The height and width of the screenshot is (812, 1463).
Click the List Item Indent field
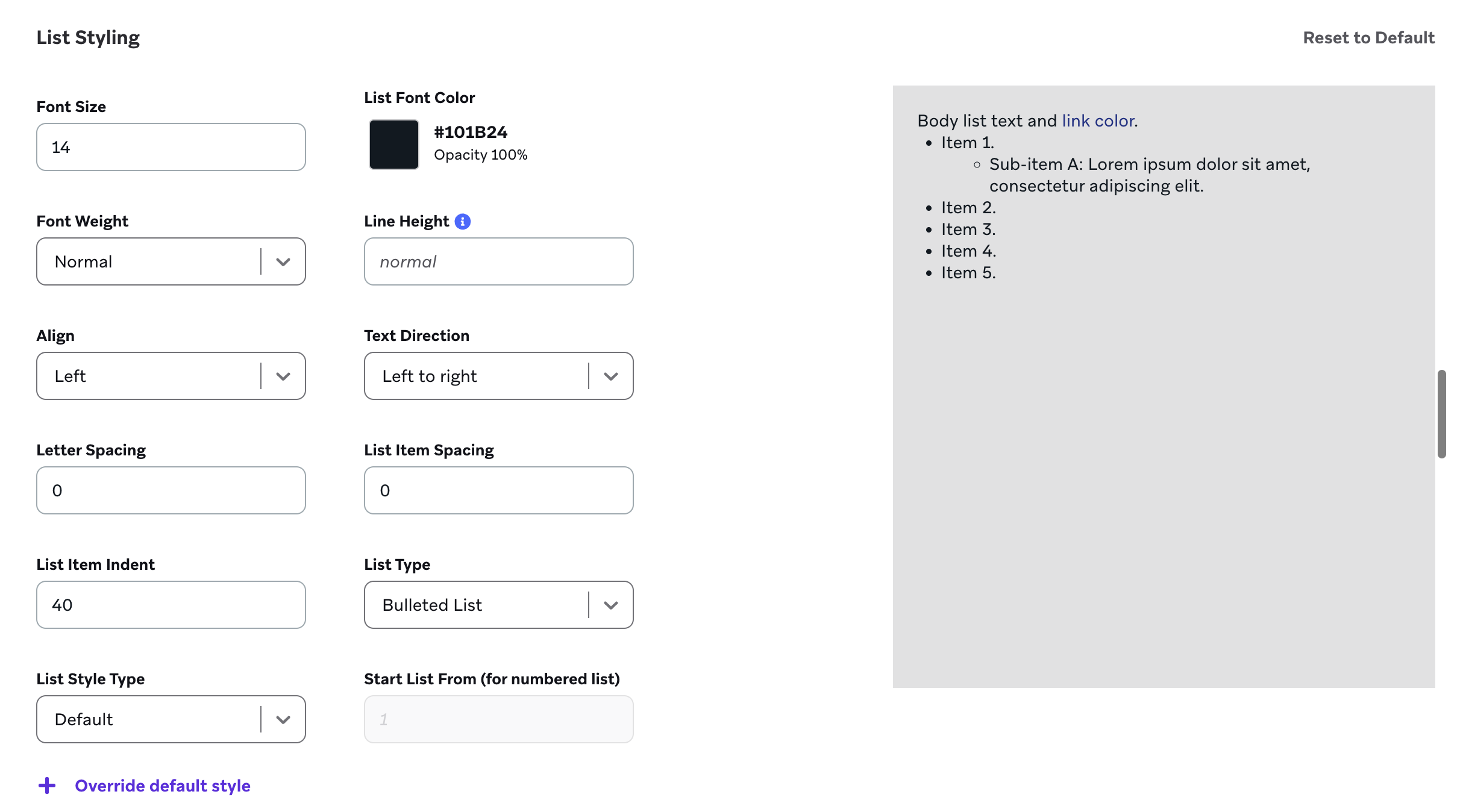click(171, 605)
